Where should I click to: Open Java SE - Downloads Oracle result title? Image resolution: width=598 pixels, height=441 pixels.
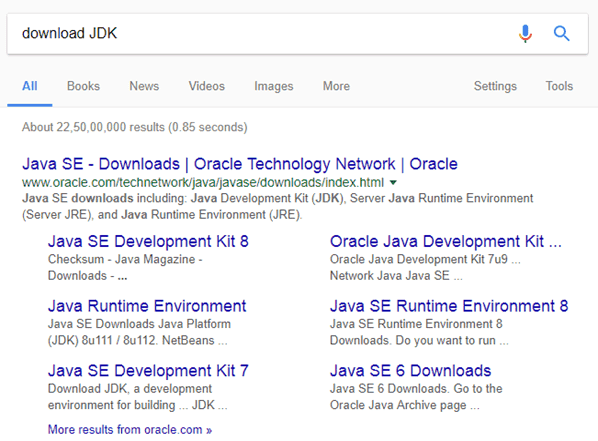pyautogui.click(x=240, y=164)
